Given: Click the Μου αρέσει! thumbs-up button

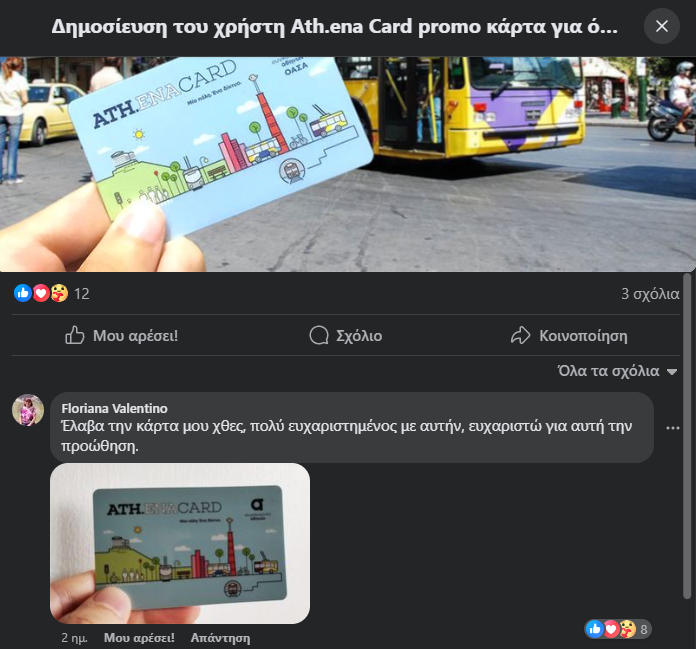Looking at the screenshot, I should (x=122, y=336).
